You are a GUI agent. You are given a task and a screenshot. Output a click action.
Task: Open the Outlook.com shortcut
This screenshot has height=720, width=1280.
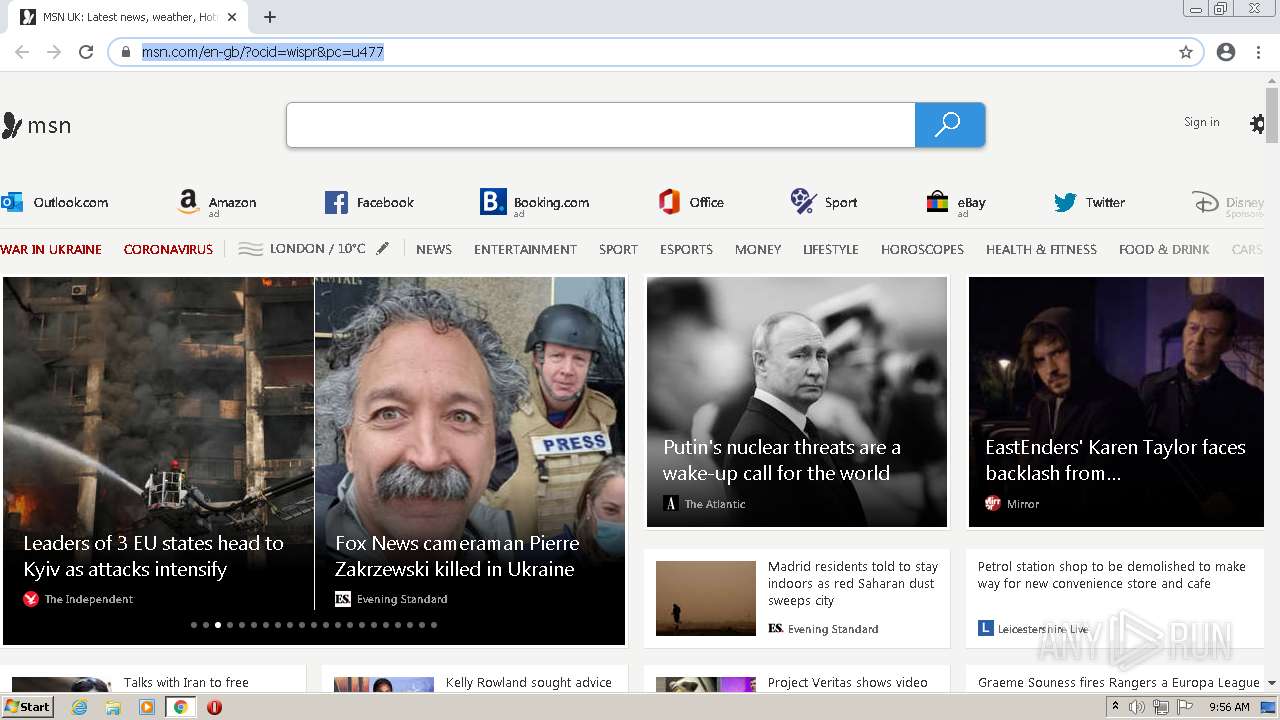[x=55, y=202]
